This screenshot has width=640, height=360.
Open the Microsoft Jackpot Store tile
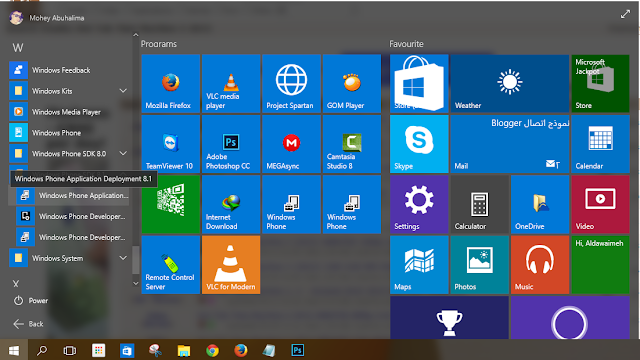click(x=600, y=84)
